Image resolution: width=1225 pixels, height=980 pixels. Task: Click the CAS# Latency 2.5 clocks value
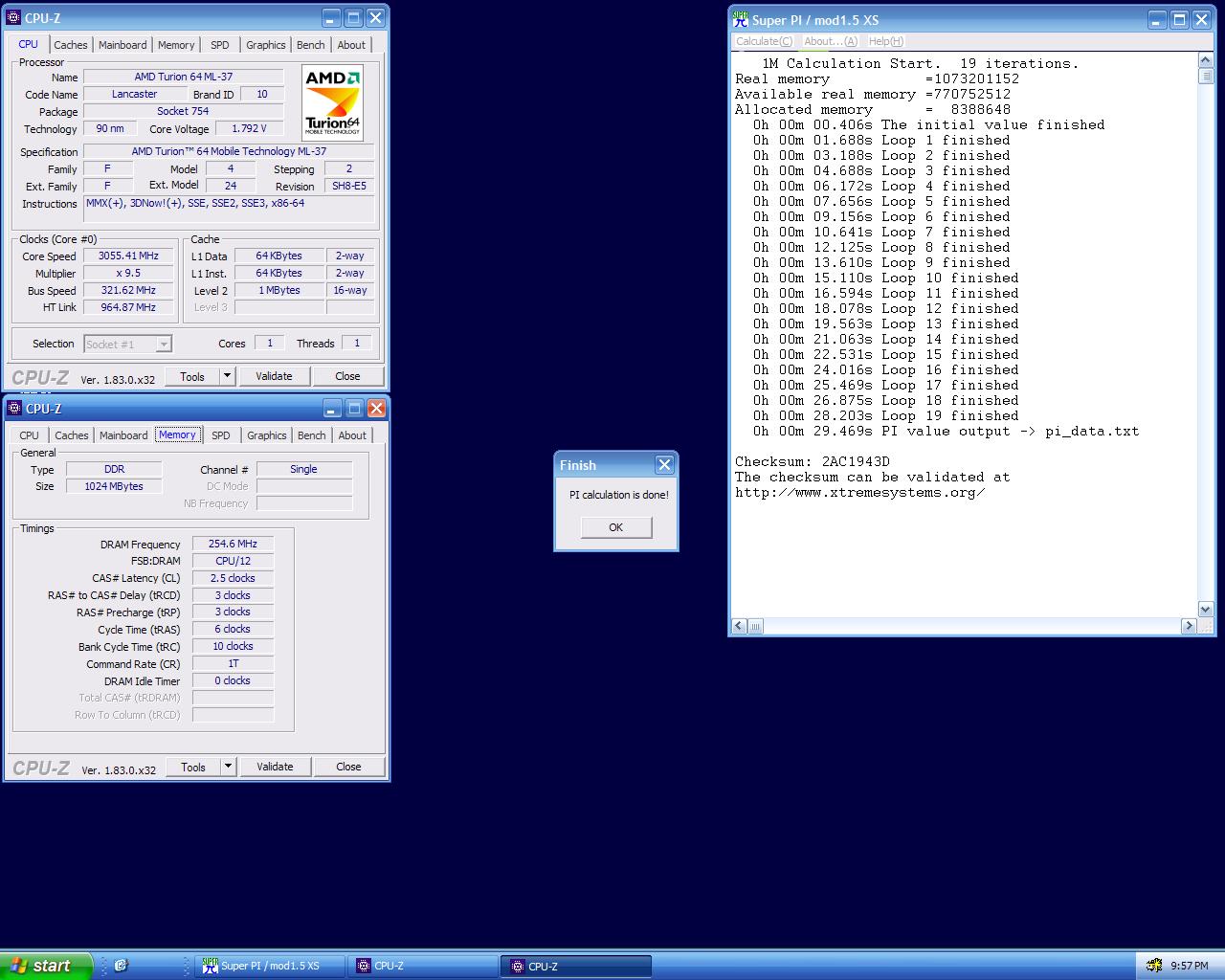(233, 578)
